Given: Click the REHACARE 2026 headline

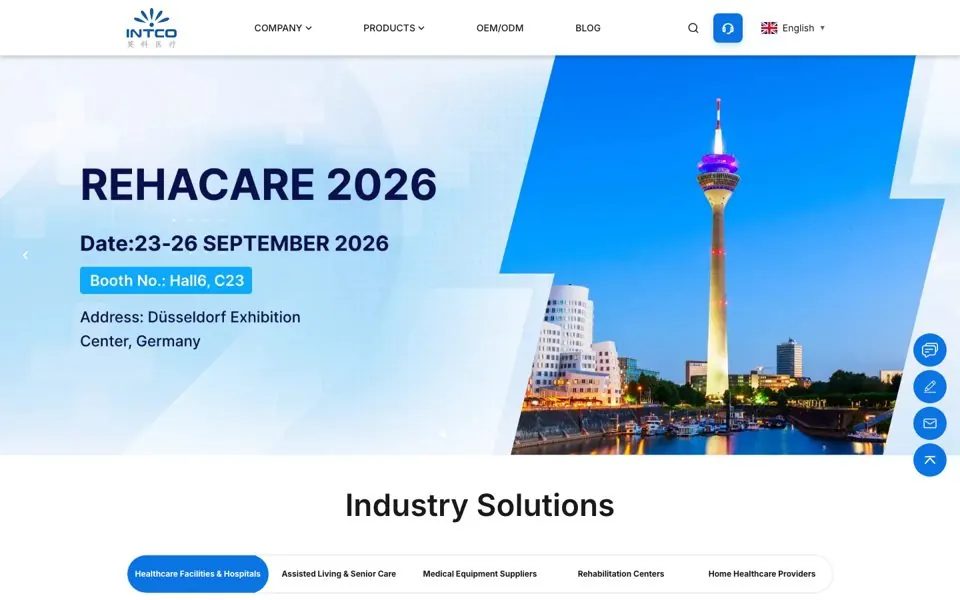Looking at the screenshot, I should [x=258, y=184].
